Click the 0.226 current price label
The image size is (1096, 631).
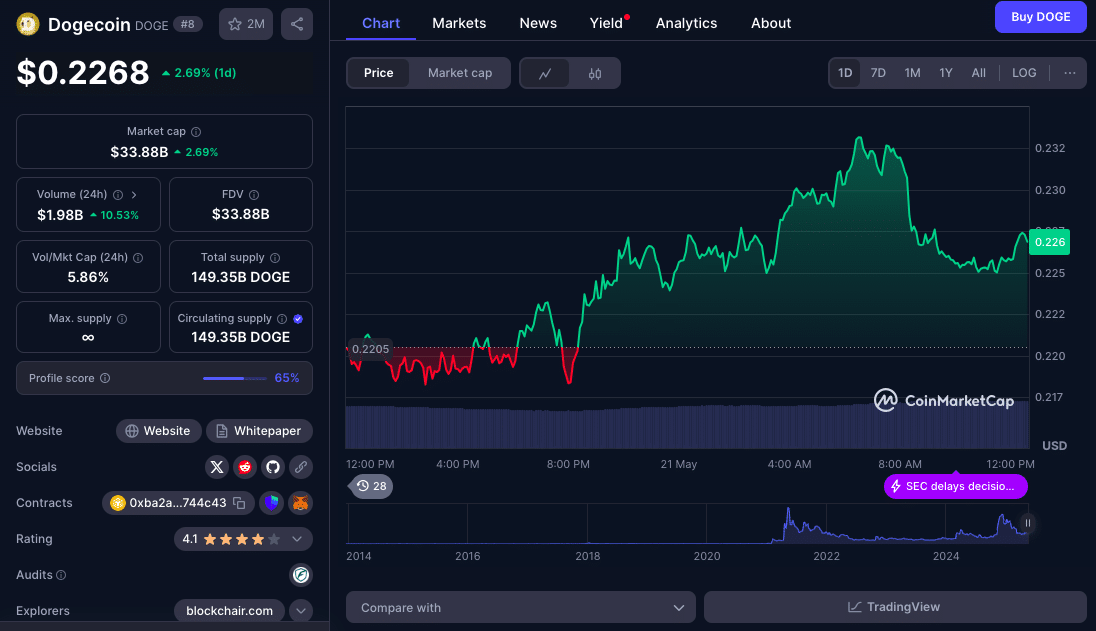(1049, 242)
